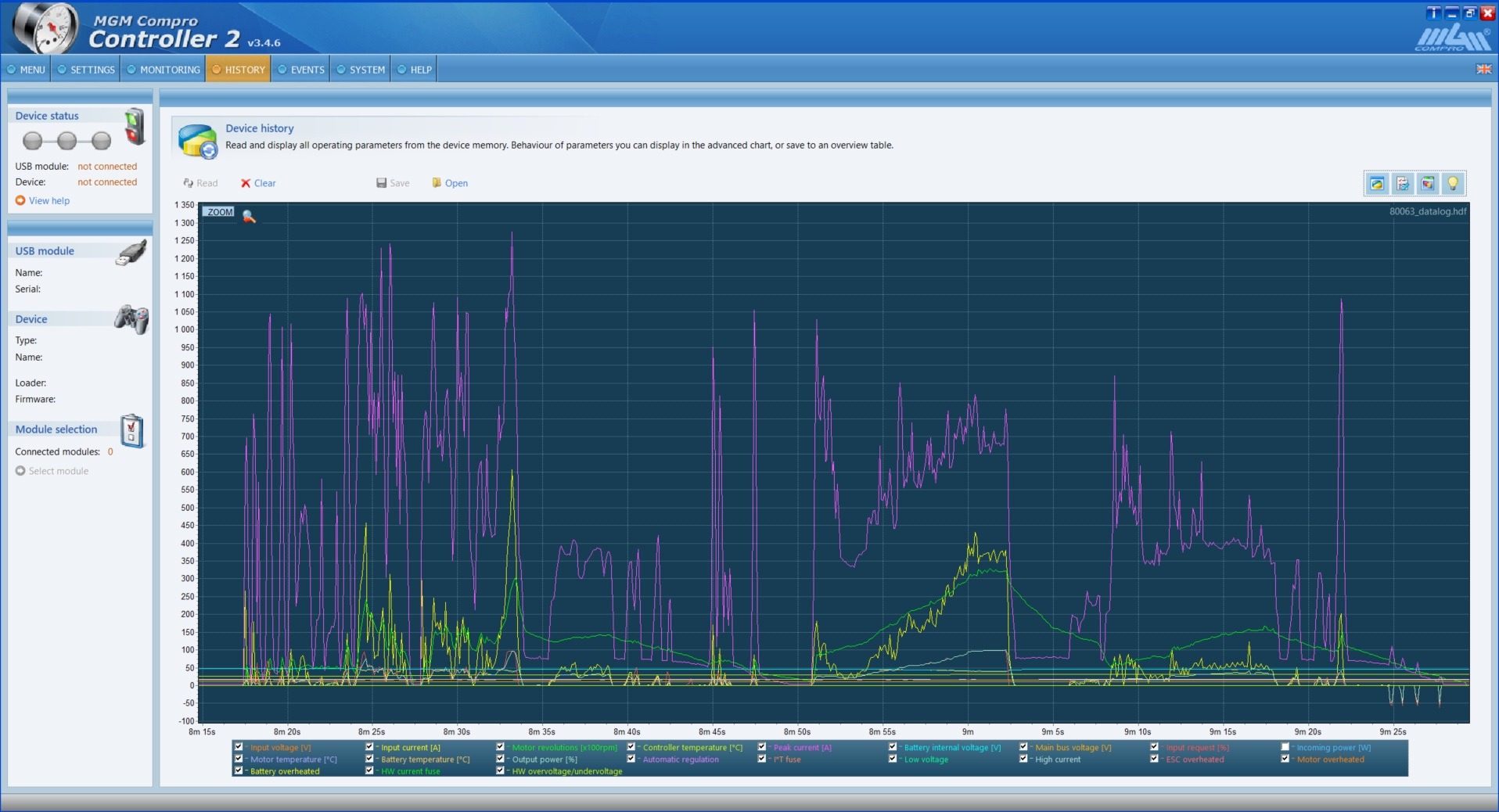Image resolution: width=1499 pixels, height=812 pixels.
Task: Click the info button in title bar
Action: (1433, 13)
